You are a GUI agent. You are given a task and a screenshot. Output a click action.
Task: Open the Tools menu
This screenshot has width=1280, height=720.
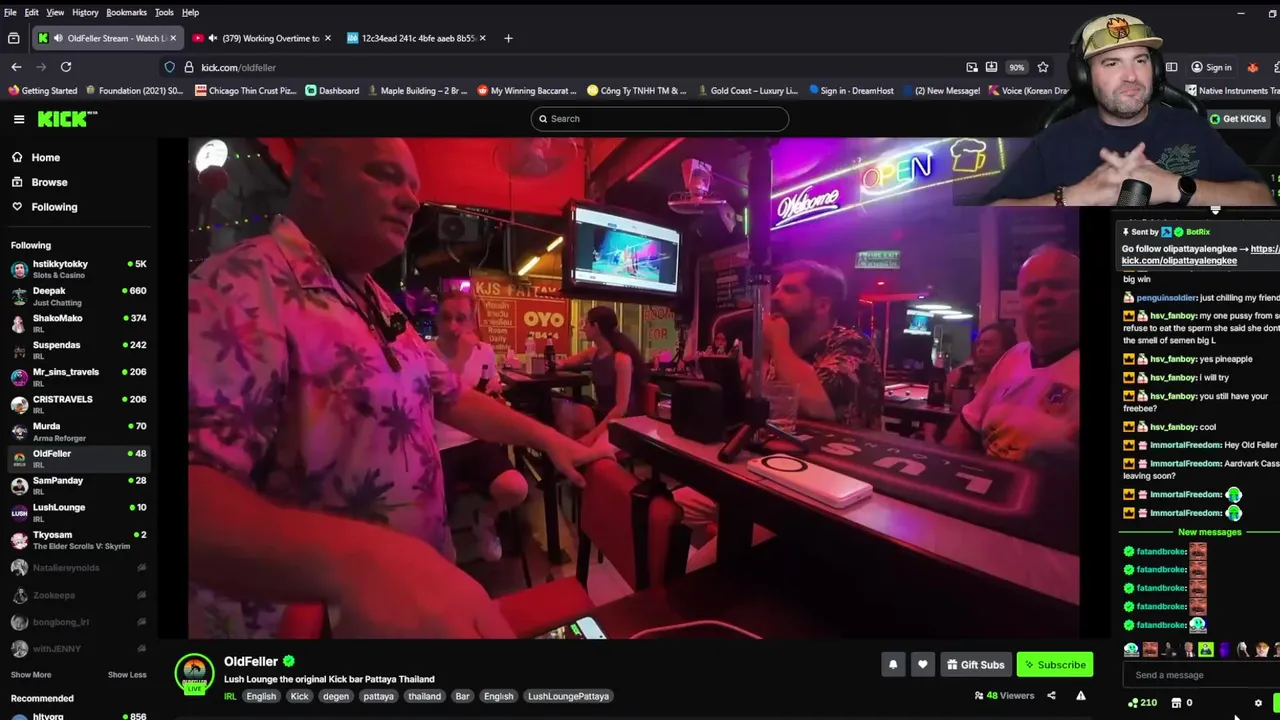tap(164, 12)
